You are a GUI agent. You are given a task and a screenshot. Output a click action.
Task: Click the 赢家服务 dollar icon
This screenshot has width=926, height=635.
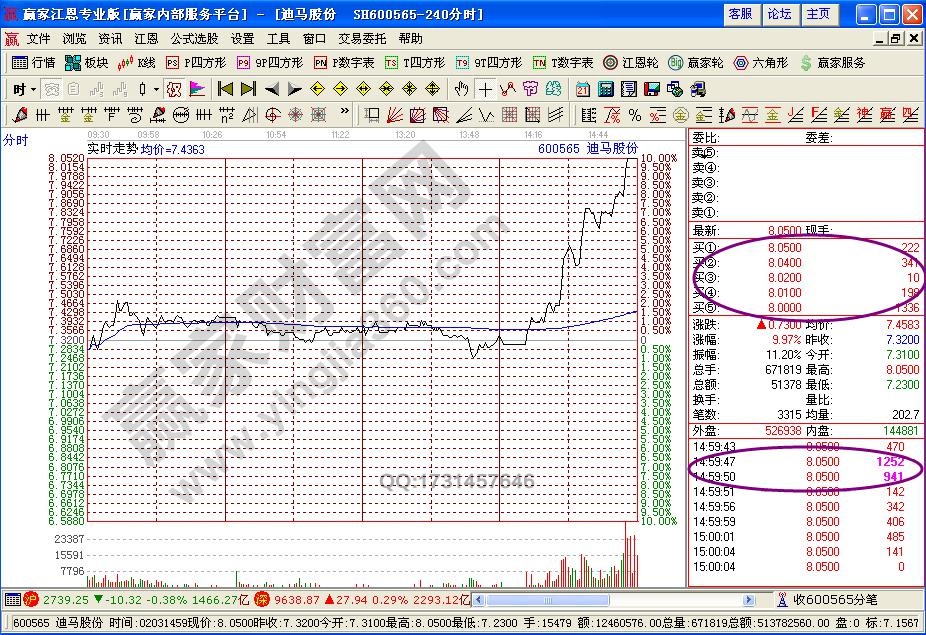tap(806, 62)
